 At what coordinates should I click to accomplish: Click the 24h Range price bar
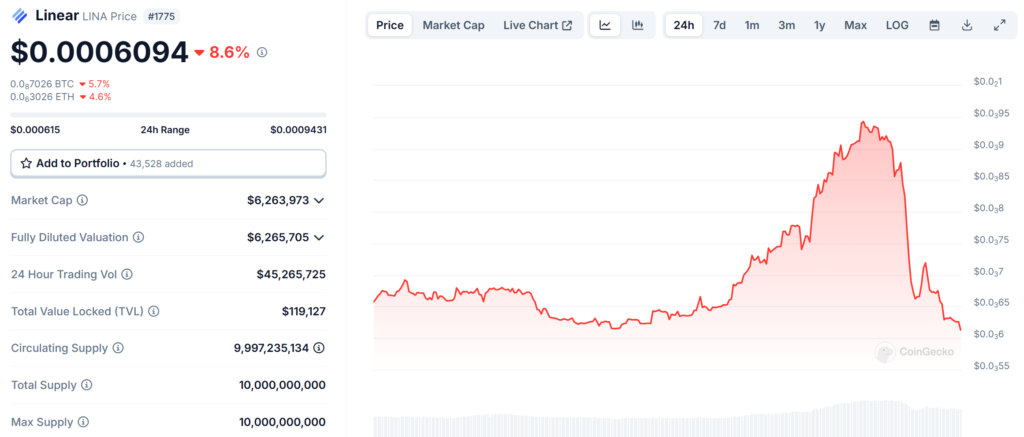[x=168, y=114]
